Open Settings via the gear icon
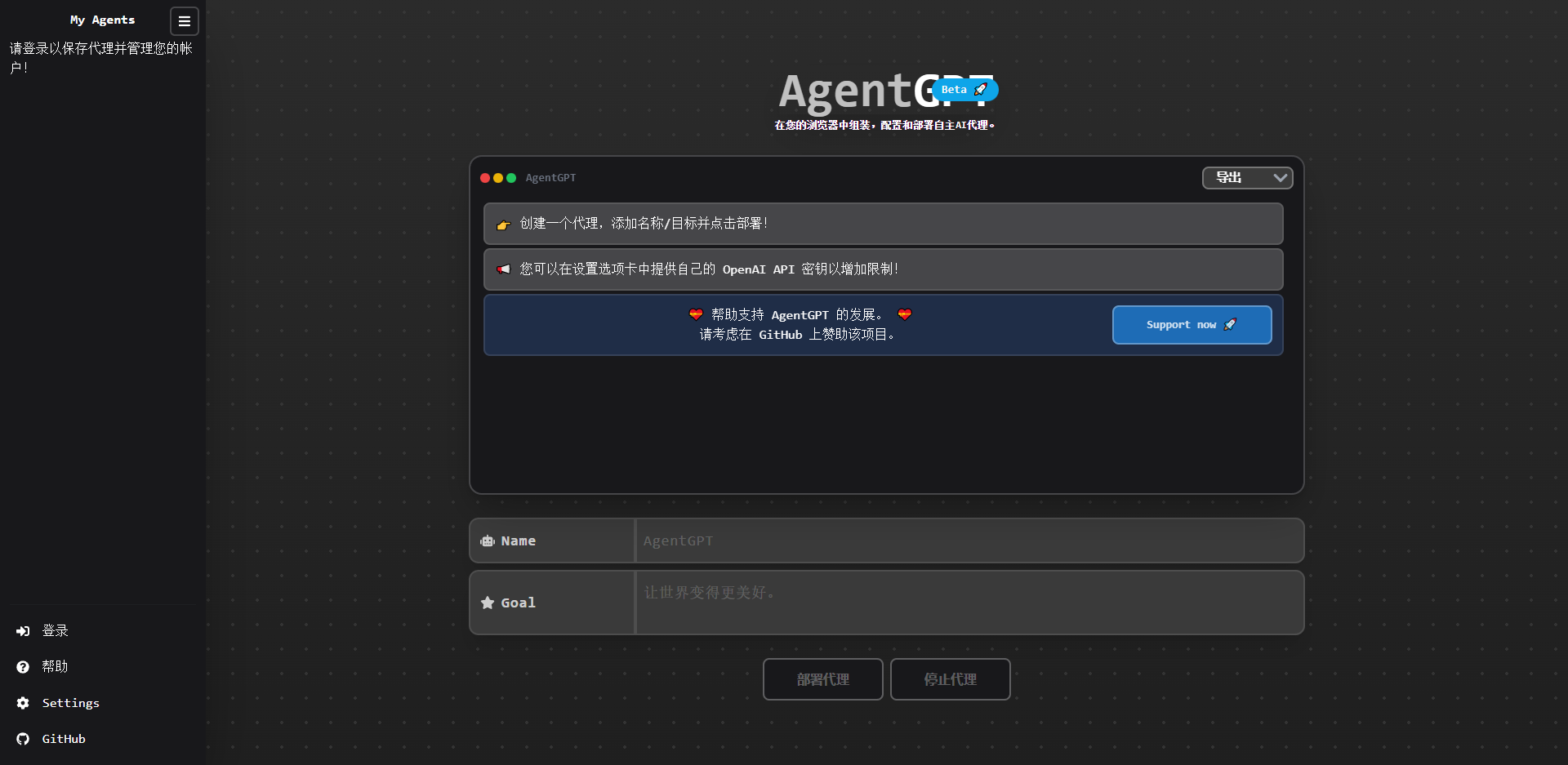Screen dimensions: 1568x765 [23, 703]
